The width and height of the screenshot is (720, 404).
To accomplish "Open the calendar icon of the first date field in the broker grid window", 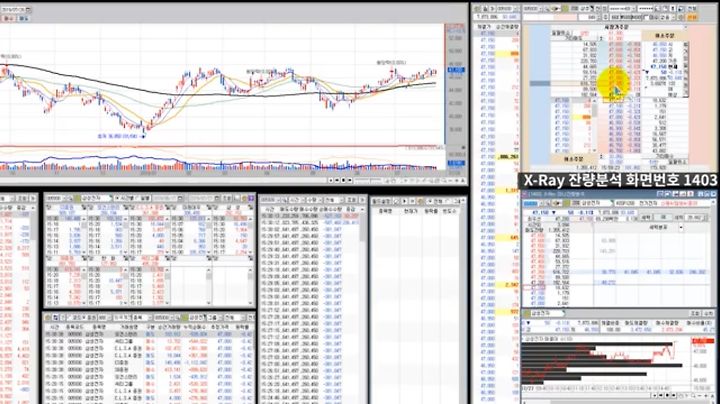I will [x=180, y=198].
